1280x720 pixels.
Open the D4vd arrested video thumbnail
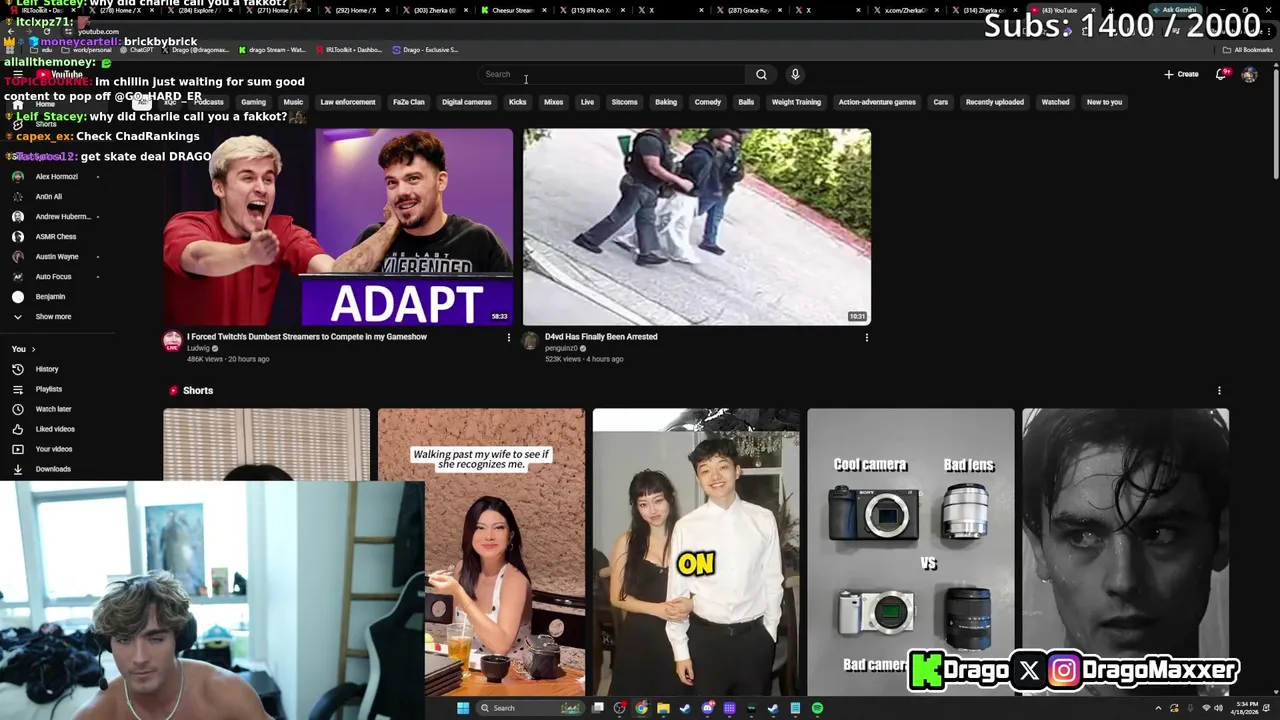697,227
